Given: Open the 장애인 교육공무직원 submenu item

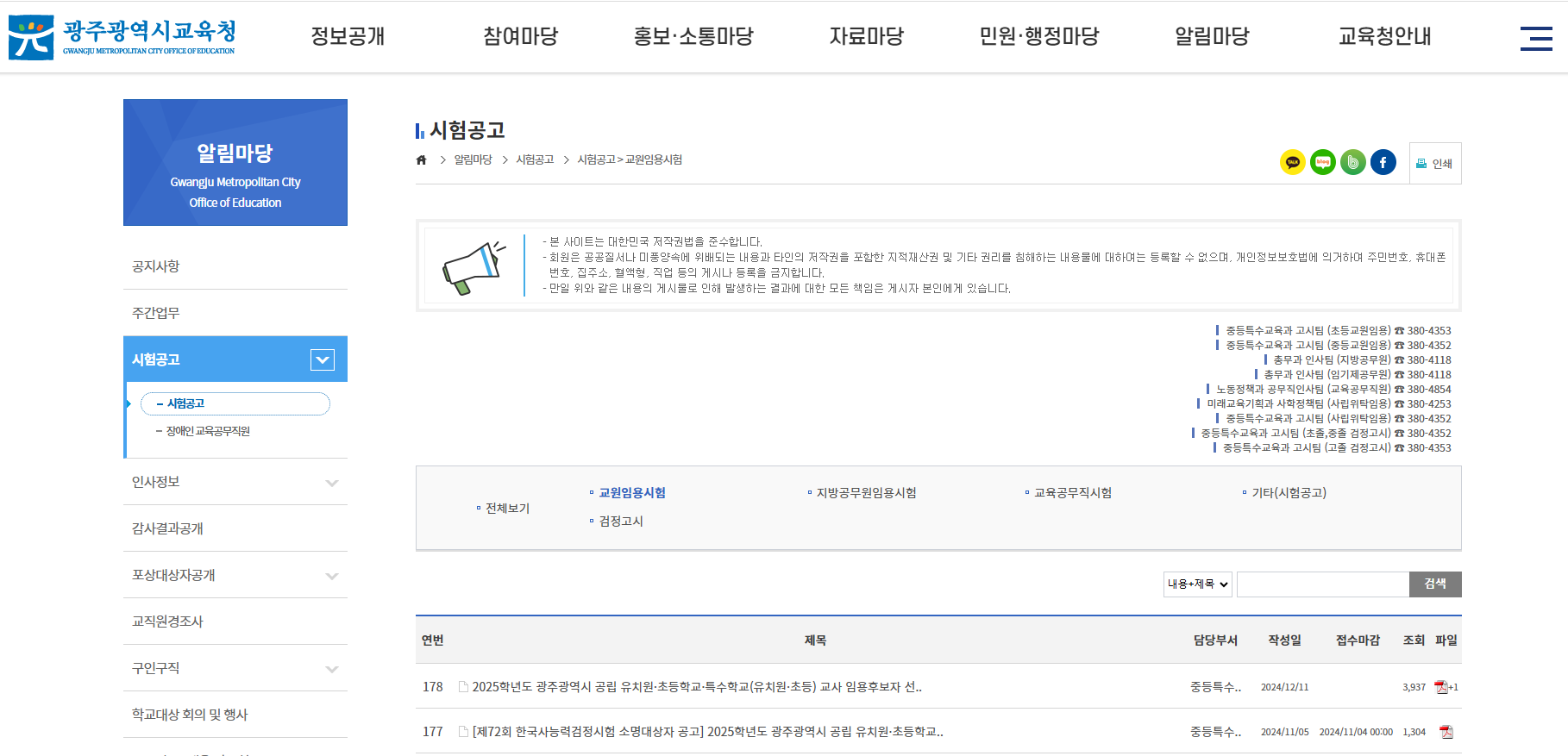Looking at the screenshot, I should [x=207, y=431].
